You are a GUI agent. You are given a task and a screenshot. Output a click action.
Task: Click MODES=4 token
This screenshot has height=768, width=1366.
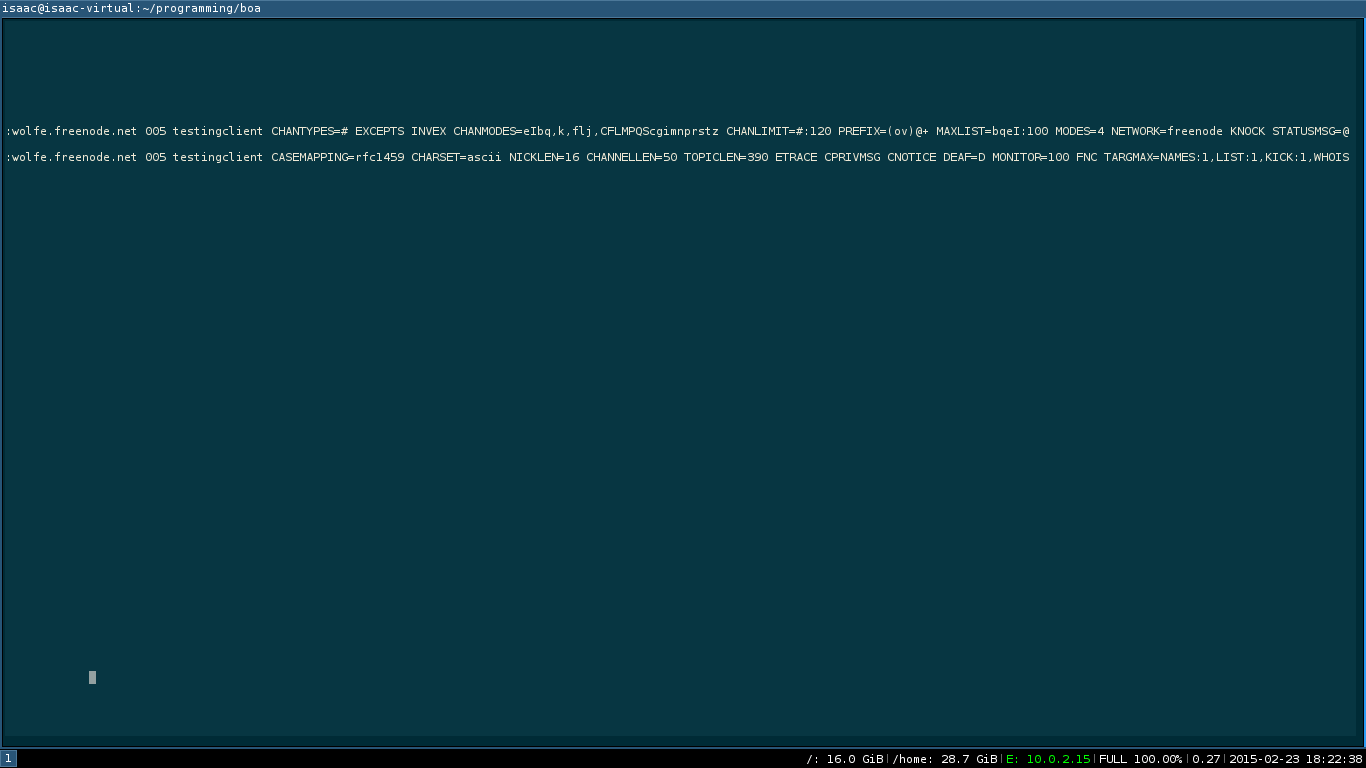pyautogui.click(x=1079, y=131)
